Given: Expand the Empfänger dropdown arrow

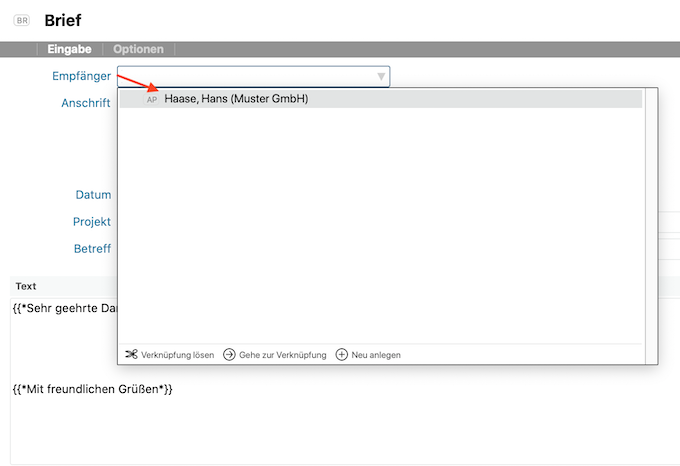Looking at the screenshot, I should click(381, 77).
